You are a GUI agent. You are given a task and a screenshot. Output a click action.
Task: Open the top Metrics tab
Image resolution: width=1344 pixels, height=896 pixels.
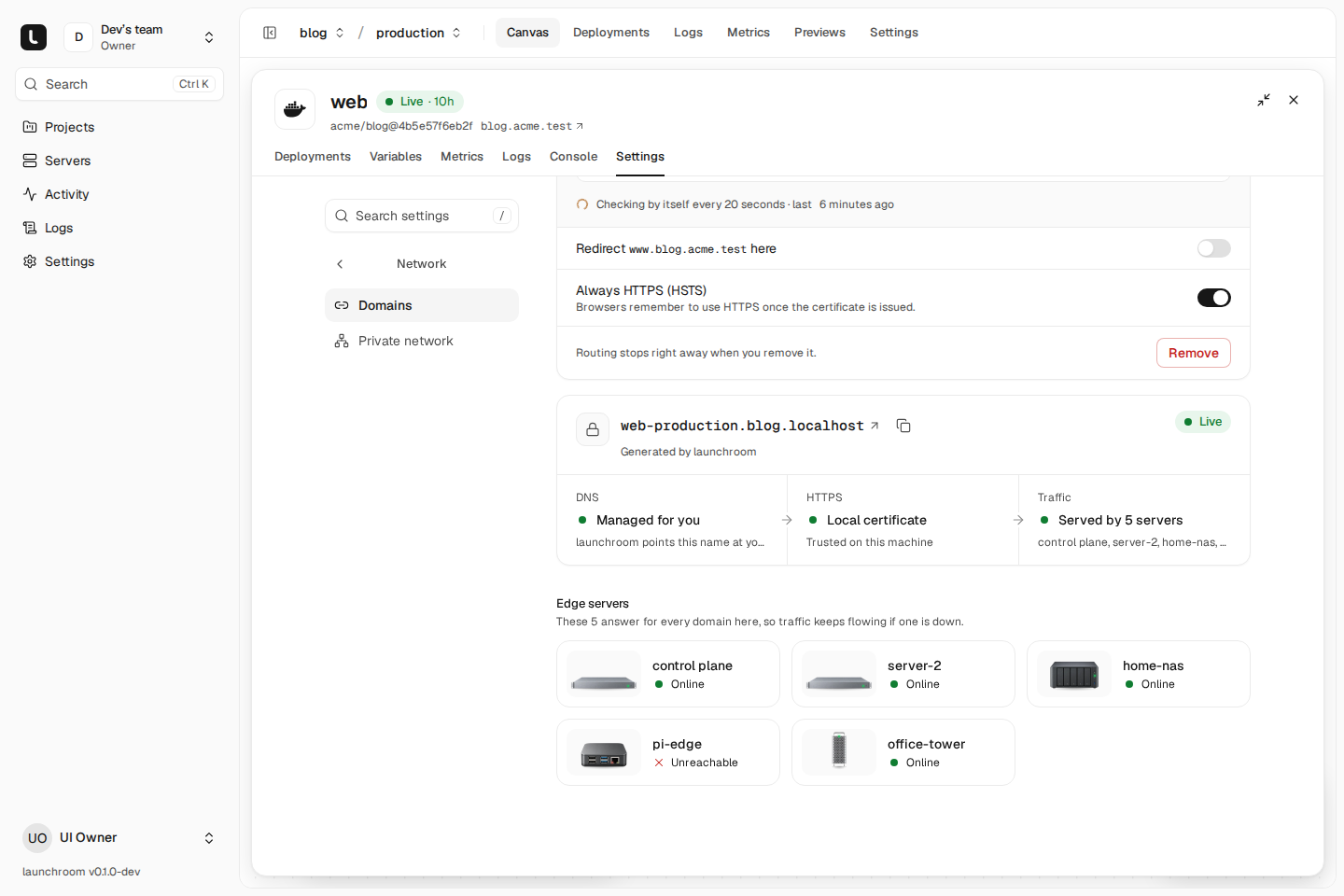tap(749, 33)
